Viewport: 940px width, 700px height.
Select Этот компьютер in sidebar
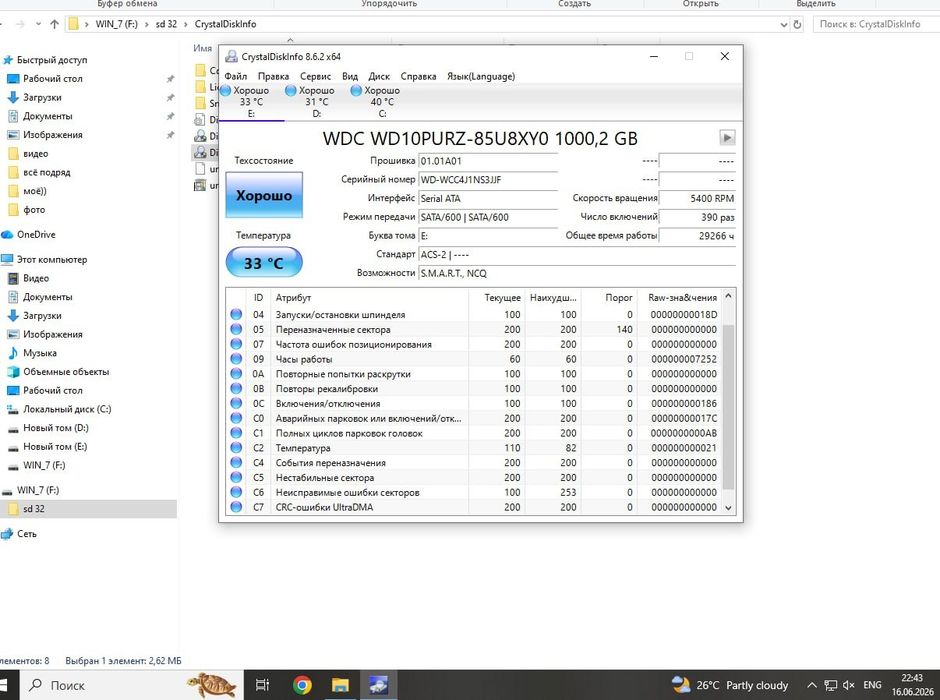pyautogui.click(x=52, y=260)
